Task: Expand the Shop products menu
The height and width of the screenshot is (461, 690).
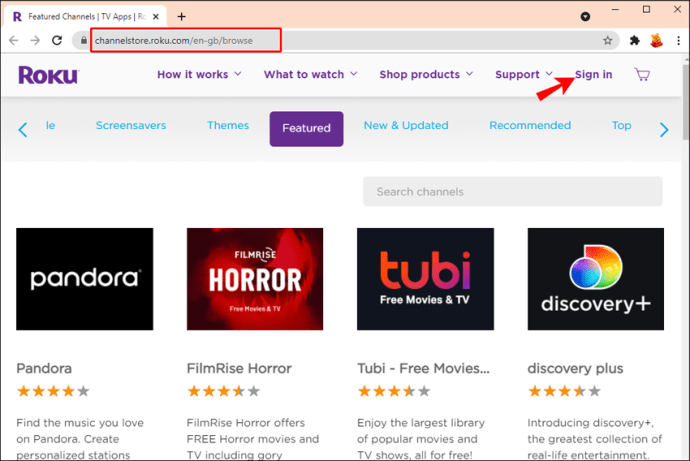Action: coord(426,74)
